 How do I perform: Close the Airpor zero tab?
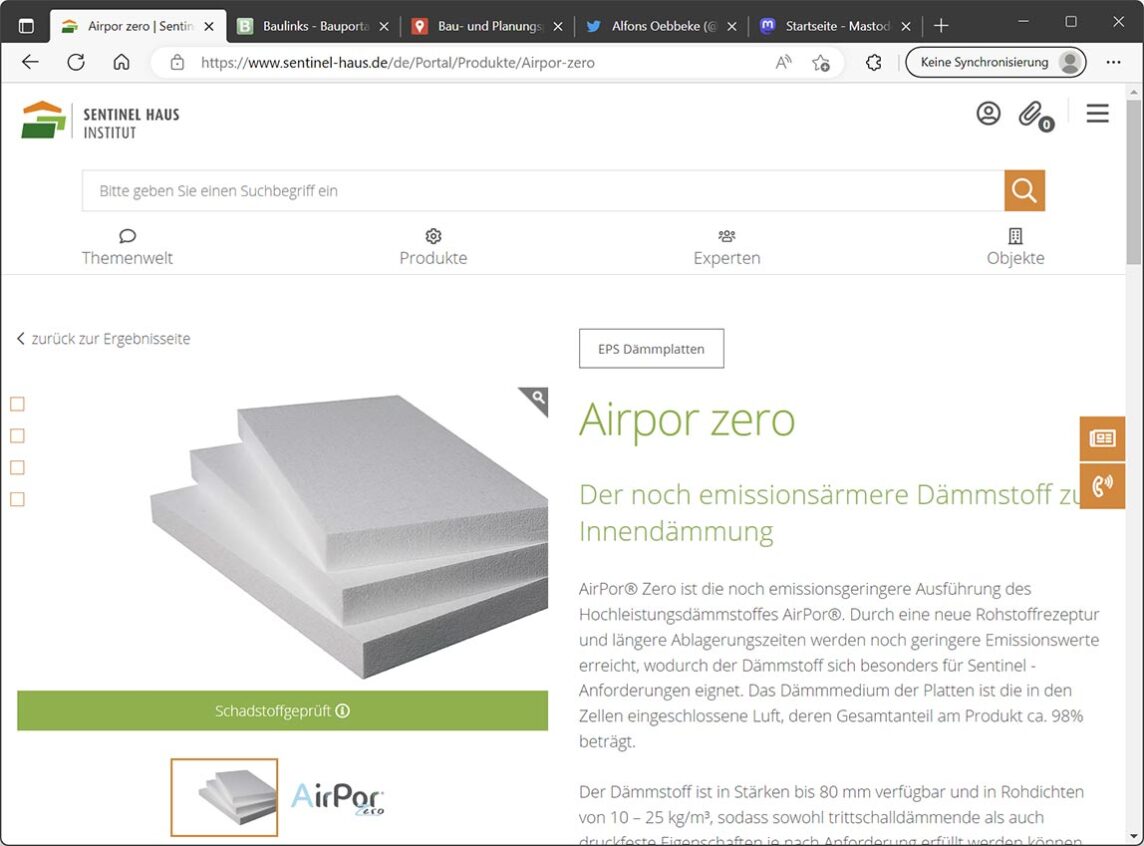pyautogui.click(x=209, y=26)
